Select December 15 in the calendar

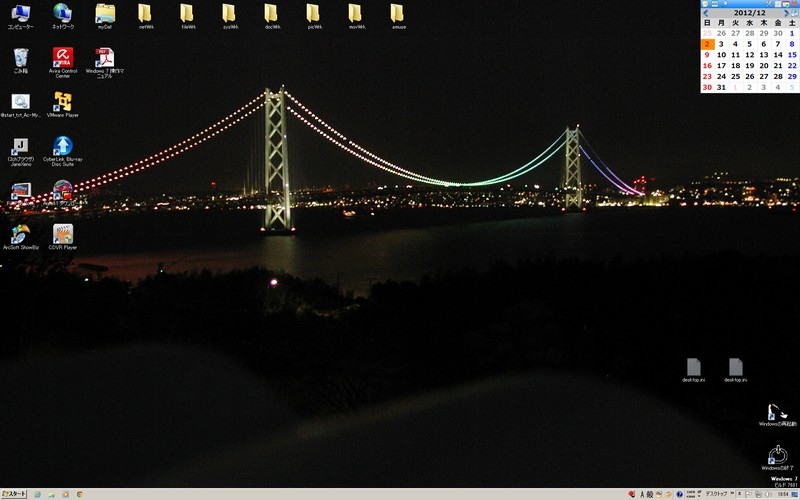(x=792, y=55)
